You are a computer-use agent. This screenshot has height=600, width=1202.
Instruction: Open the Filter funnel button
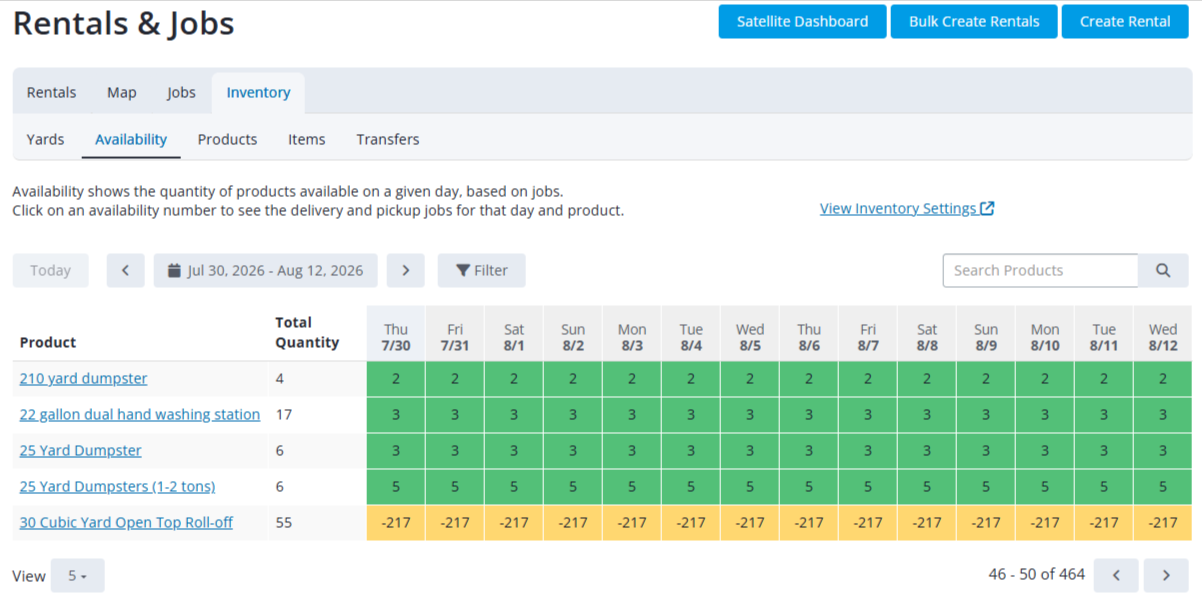click(481, 270)
